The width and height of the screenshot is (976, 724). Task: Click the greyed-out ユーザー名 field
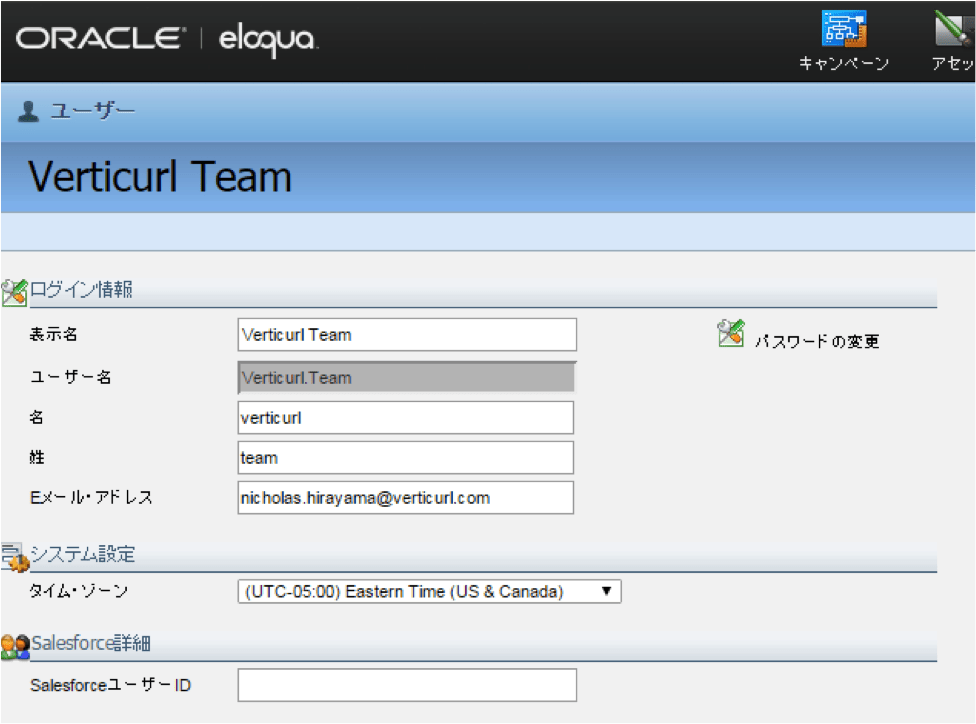click(407, 378)
